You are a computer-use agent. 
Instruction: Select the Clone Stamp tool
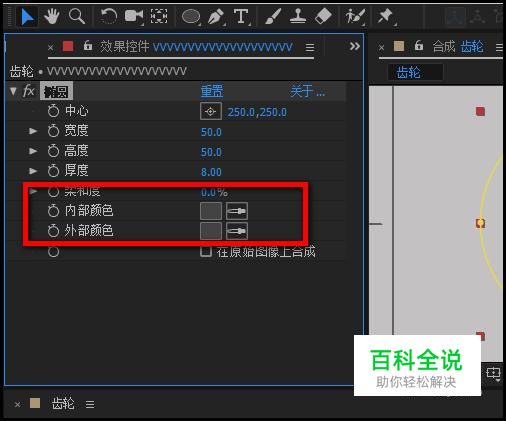pos(298,16)
